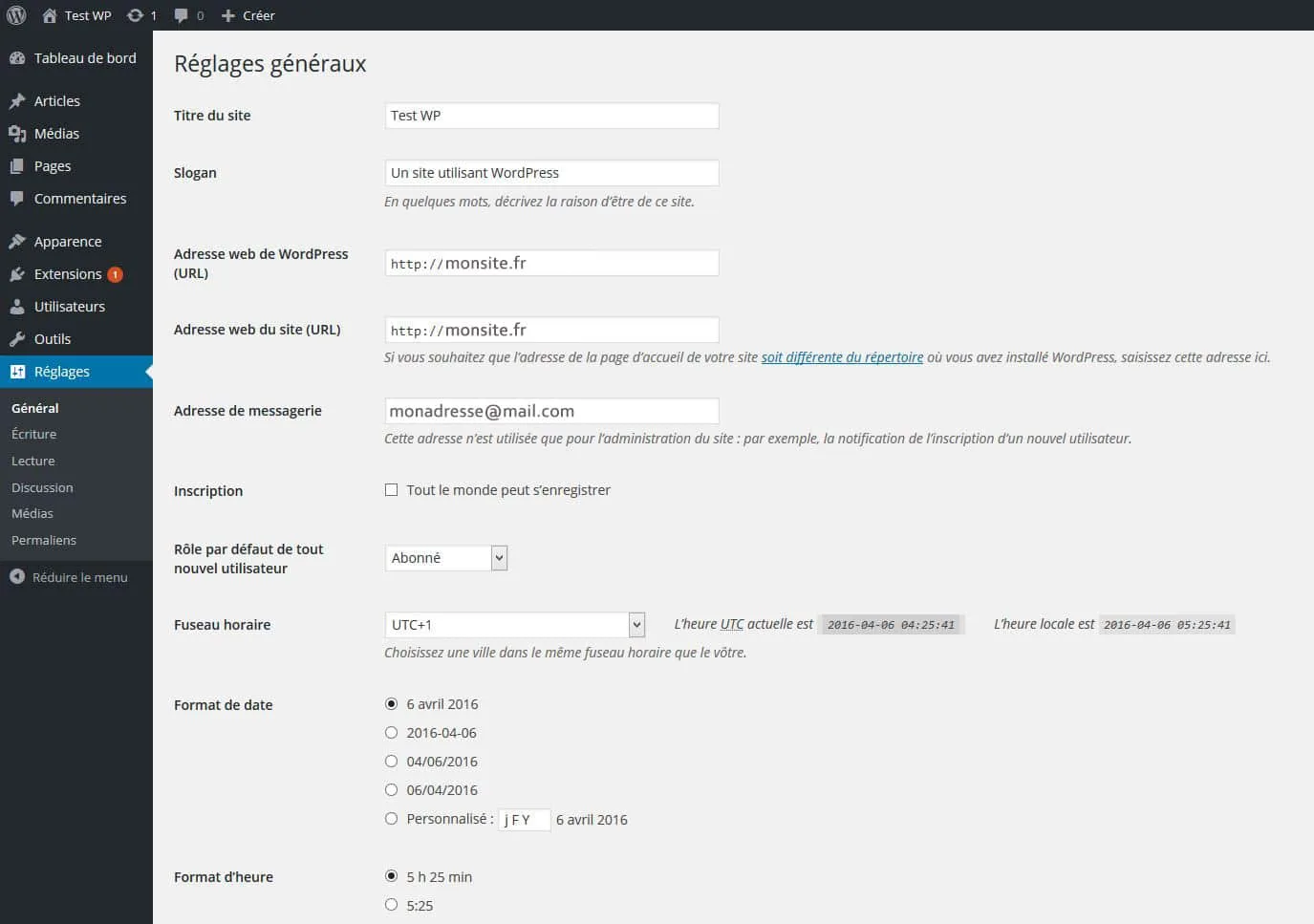This screenshot has height=924, width=1314.
Task: Select the Personnalisé date format radio
Action: (391, 819)
